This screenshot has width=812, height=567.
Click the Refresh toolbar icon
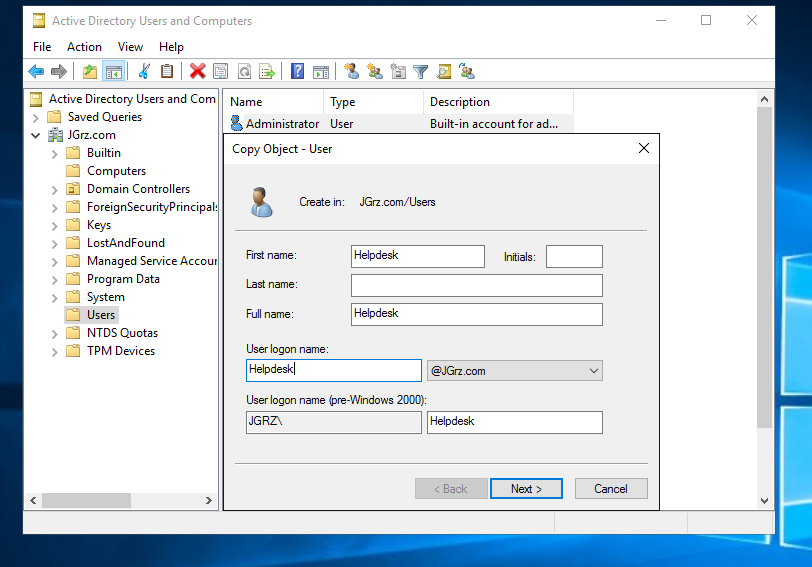pyautogui.click(x=244, y=71)
